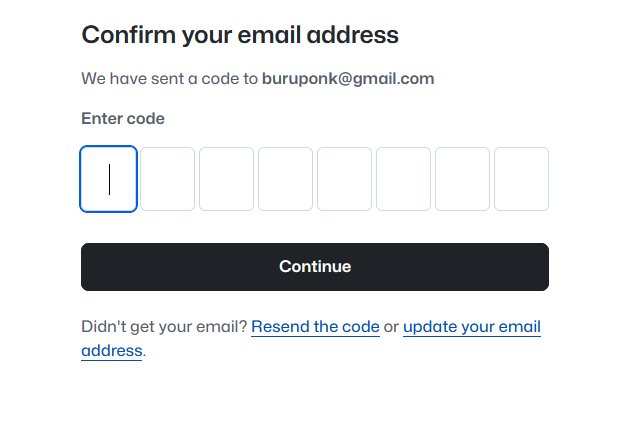Click the second code digit box
622x423 pixels.
coord(167,179)
